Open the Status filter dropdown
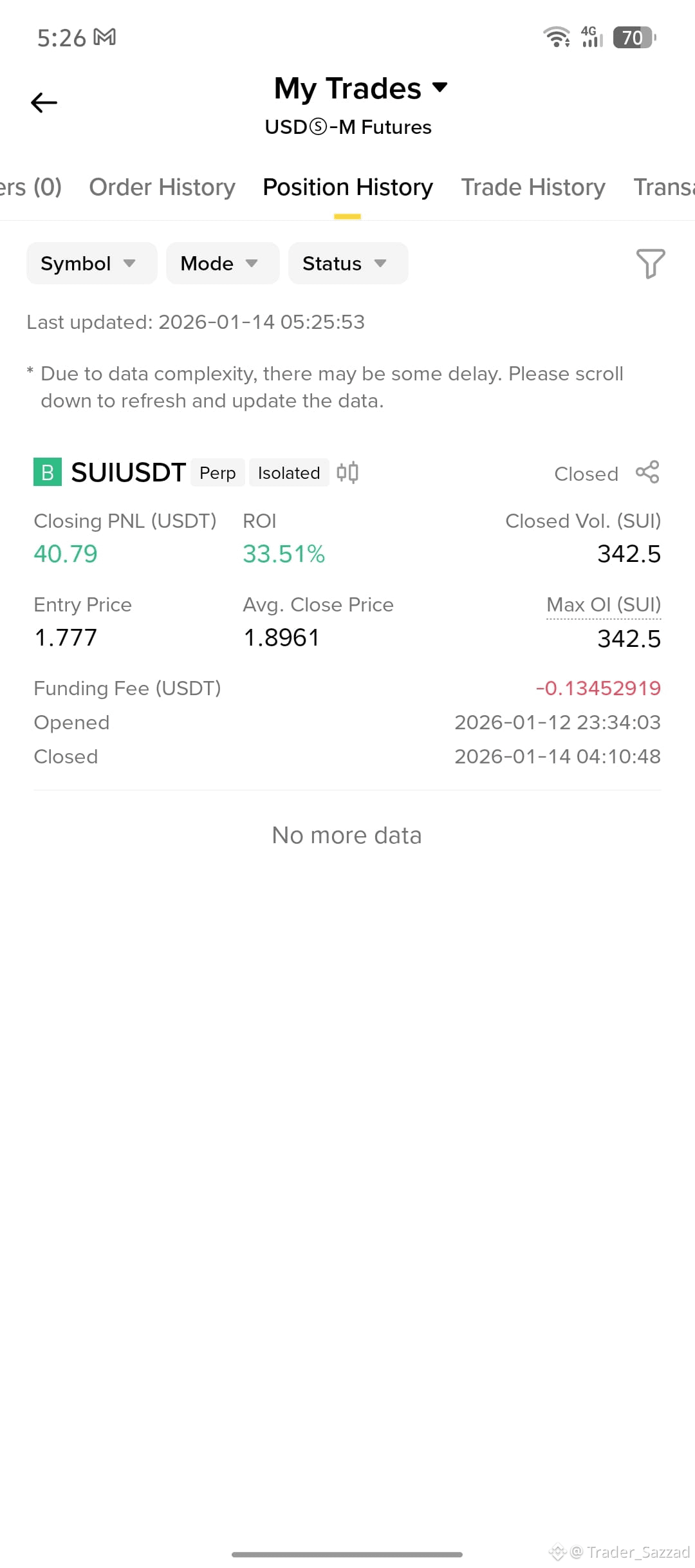Viewport: 695px width, 1568px height. [x=348, y=263]
